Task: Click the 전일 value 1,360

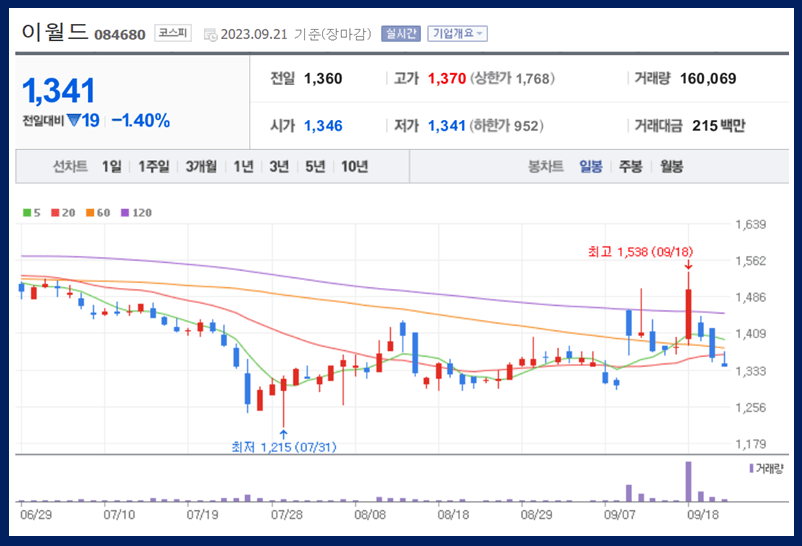Action: (323, 78)
